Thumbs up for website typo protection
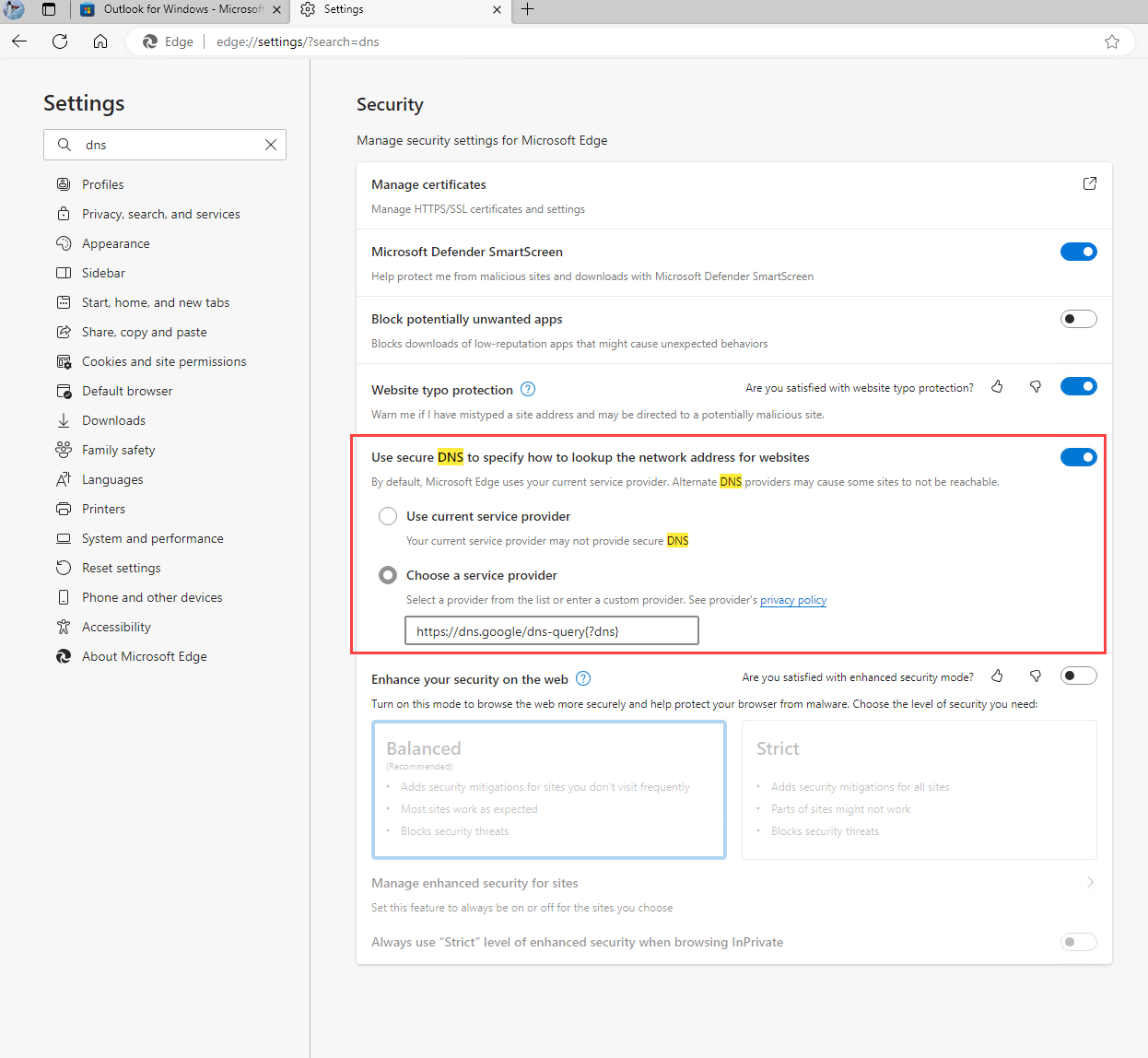 (997, 387)
